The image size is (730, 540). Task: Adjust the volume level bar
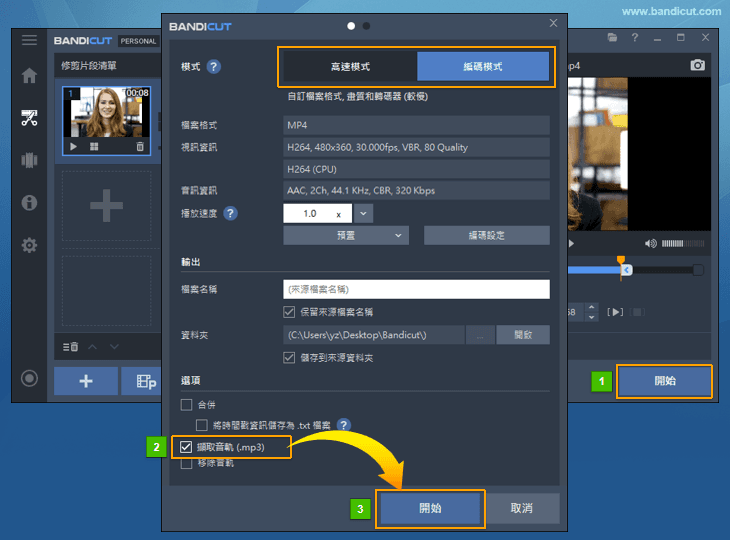683,243
